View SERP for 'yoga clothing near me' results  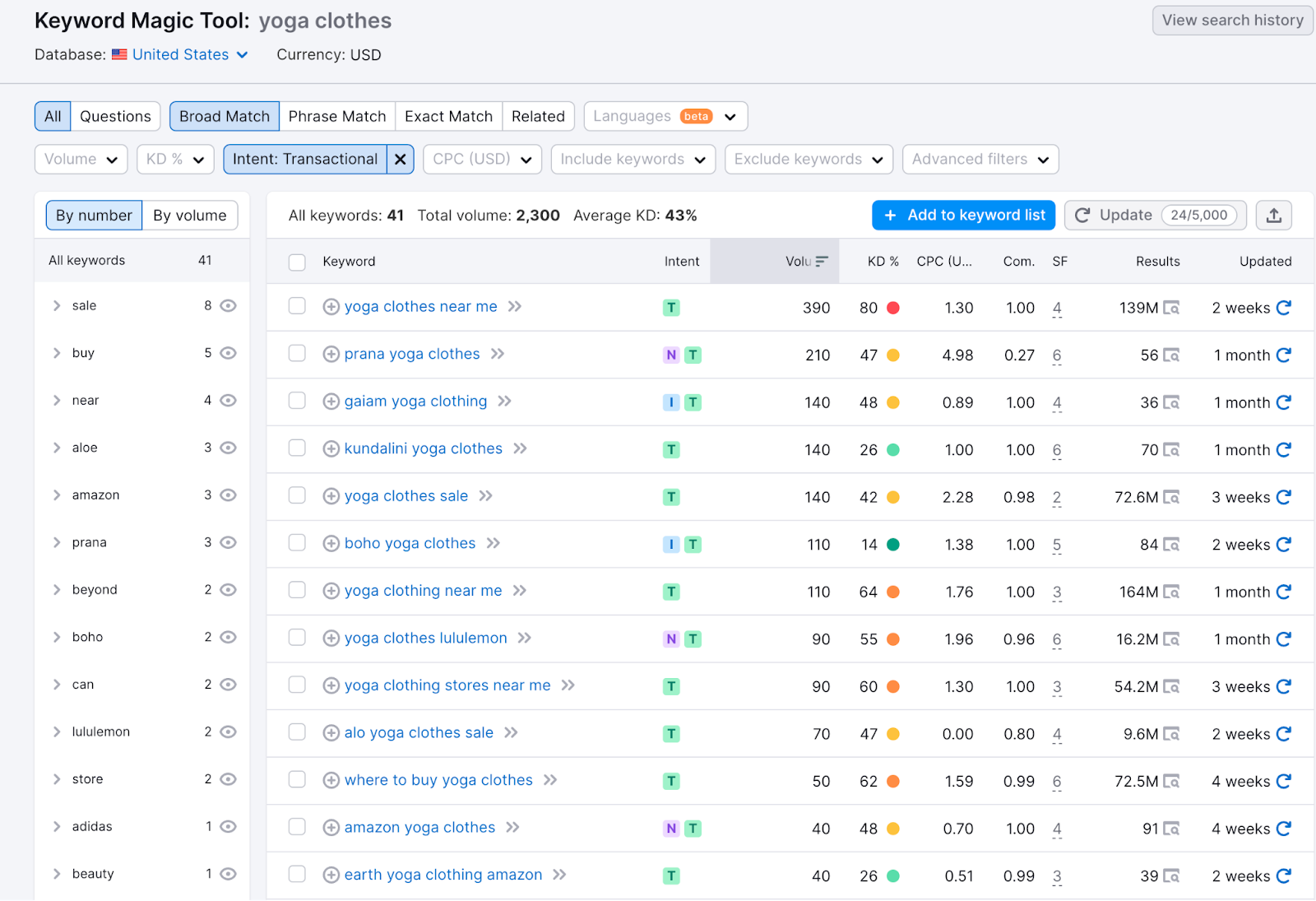(x=1171, y=592)
